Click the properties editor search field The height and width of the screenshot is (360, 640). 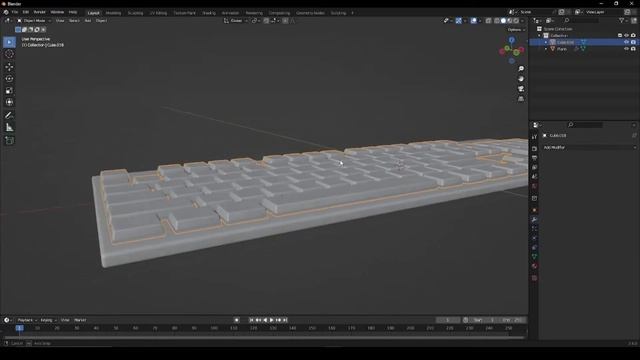coord(585,125)
